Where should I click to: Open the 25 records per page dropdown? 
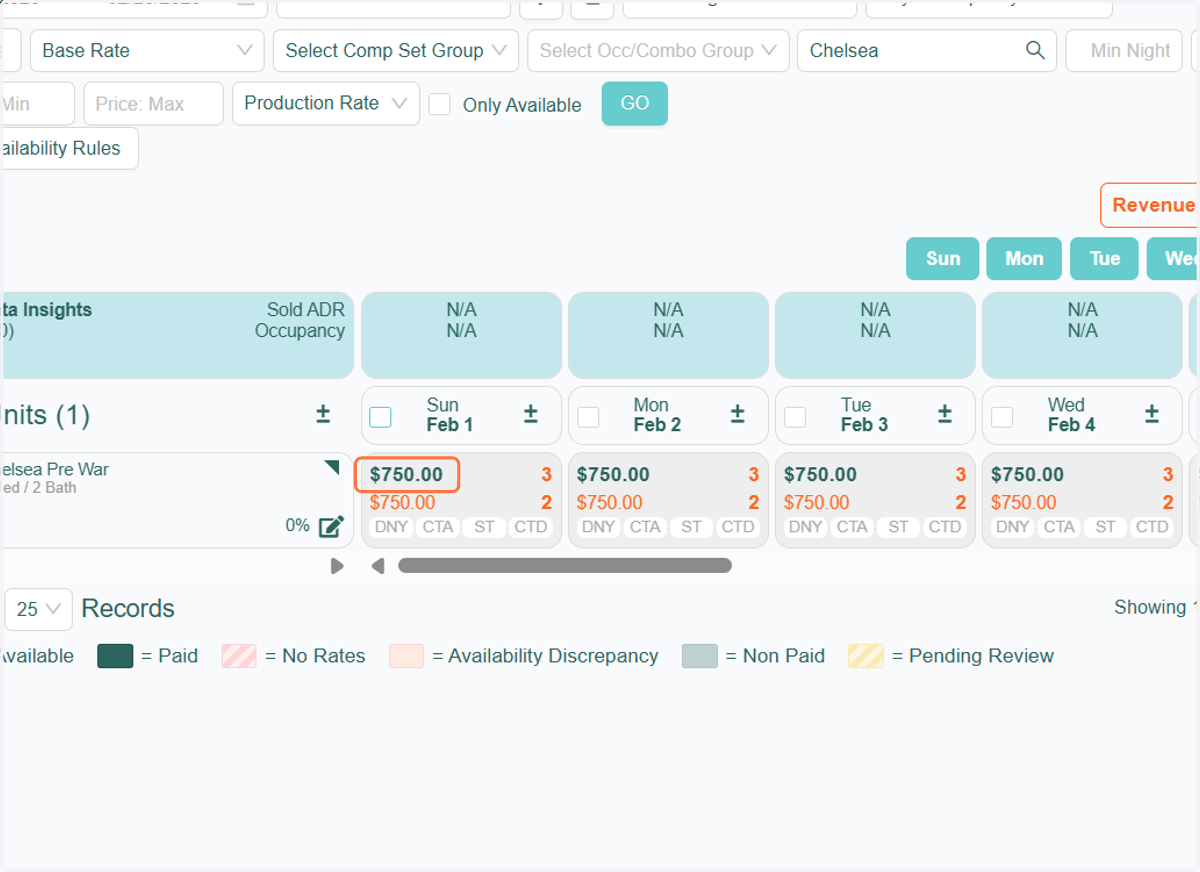(x=39, y=609)
